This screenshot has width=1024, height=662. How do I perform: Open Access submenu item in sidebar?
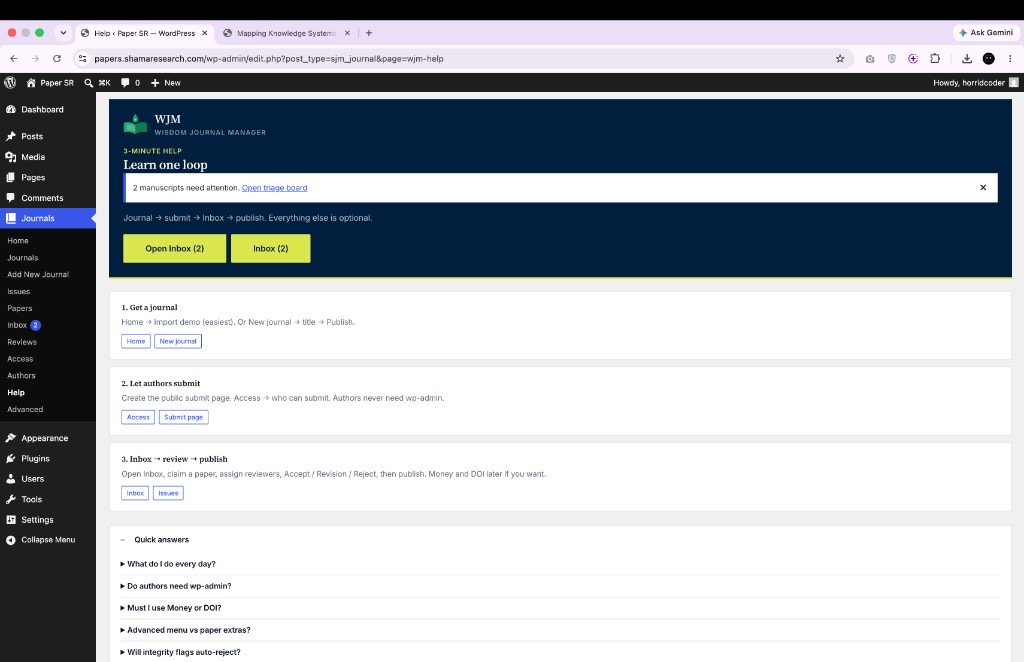point(20,359)
